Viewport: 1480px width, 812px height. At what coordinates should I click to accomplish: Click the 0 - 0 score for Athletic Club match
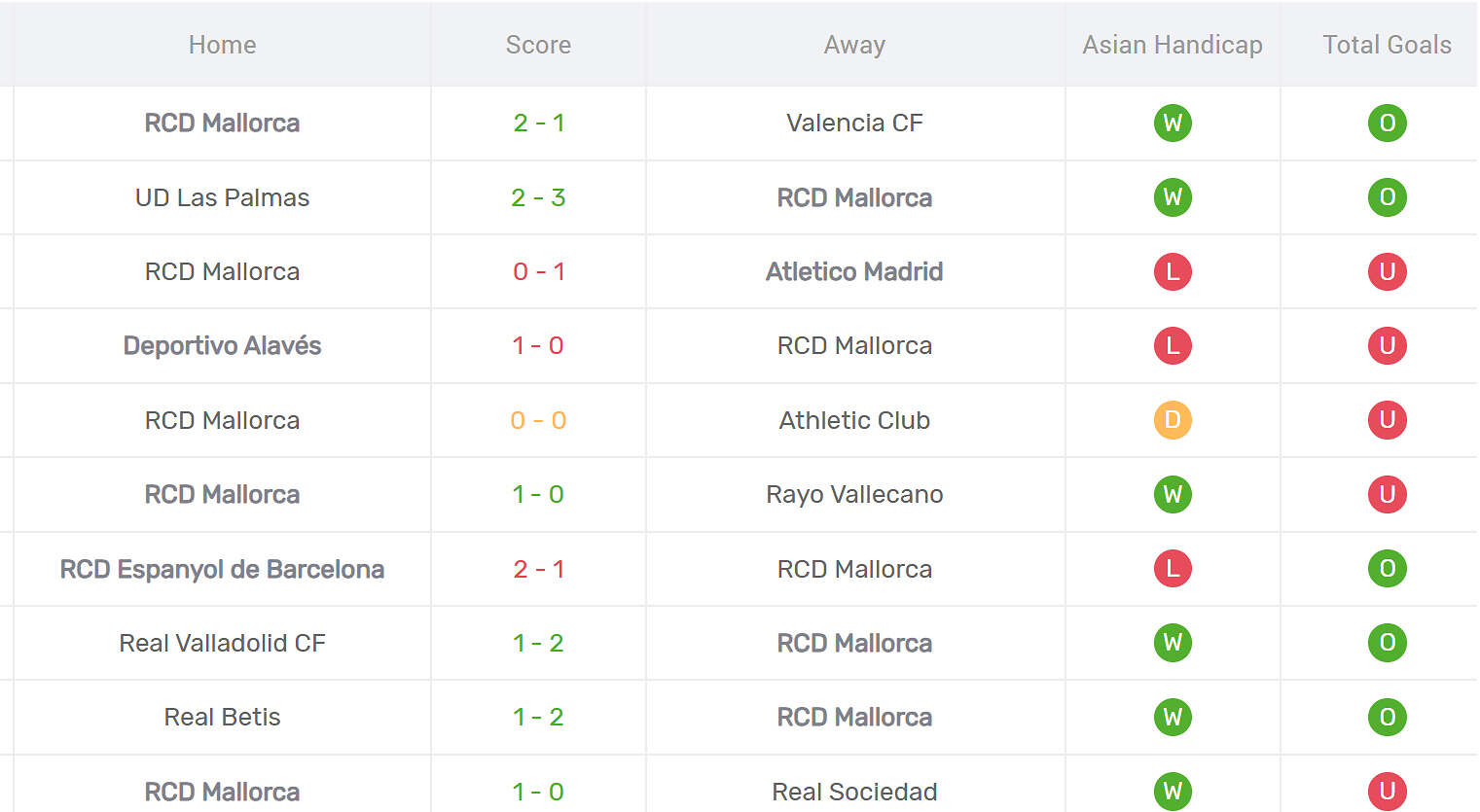tap(538, 420)
